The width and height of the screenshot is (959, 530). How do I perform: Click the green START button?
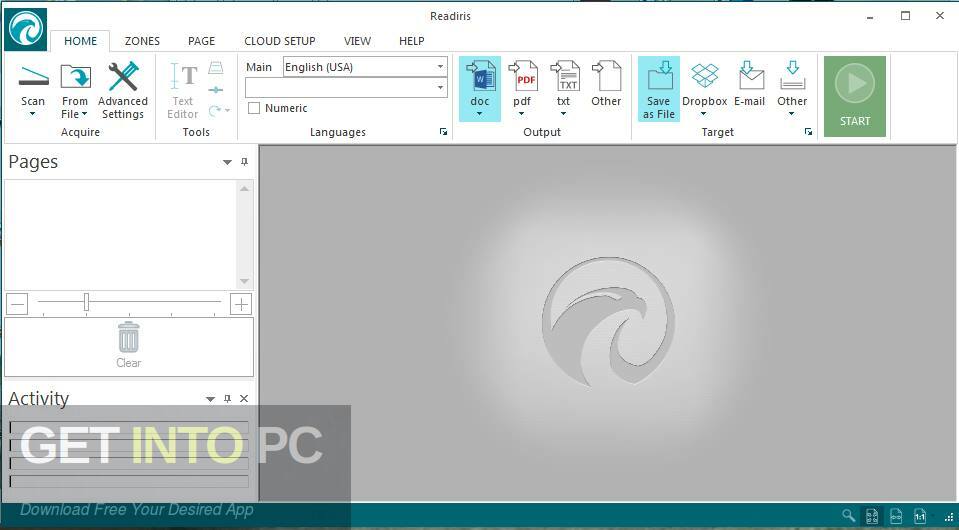click(855, 97)
